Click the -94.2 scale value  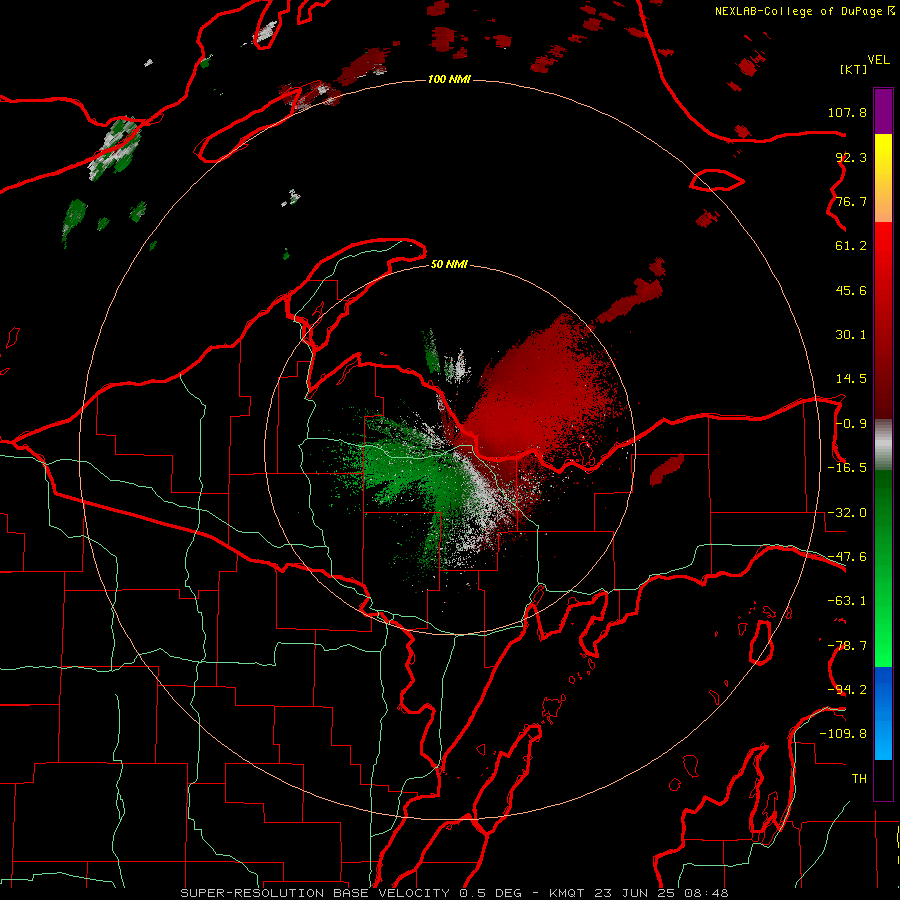[x=847, y=690]
